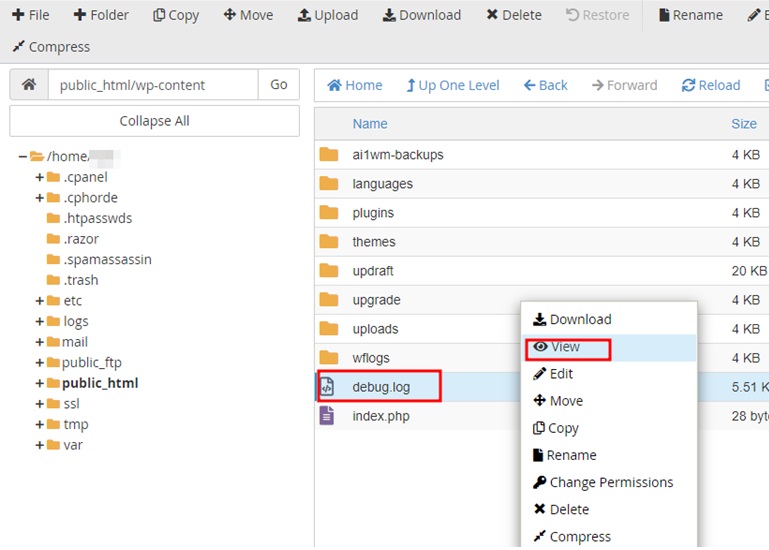Expand the .cpanel tree folder
The image size is (769, 550).
40,177
